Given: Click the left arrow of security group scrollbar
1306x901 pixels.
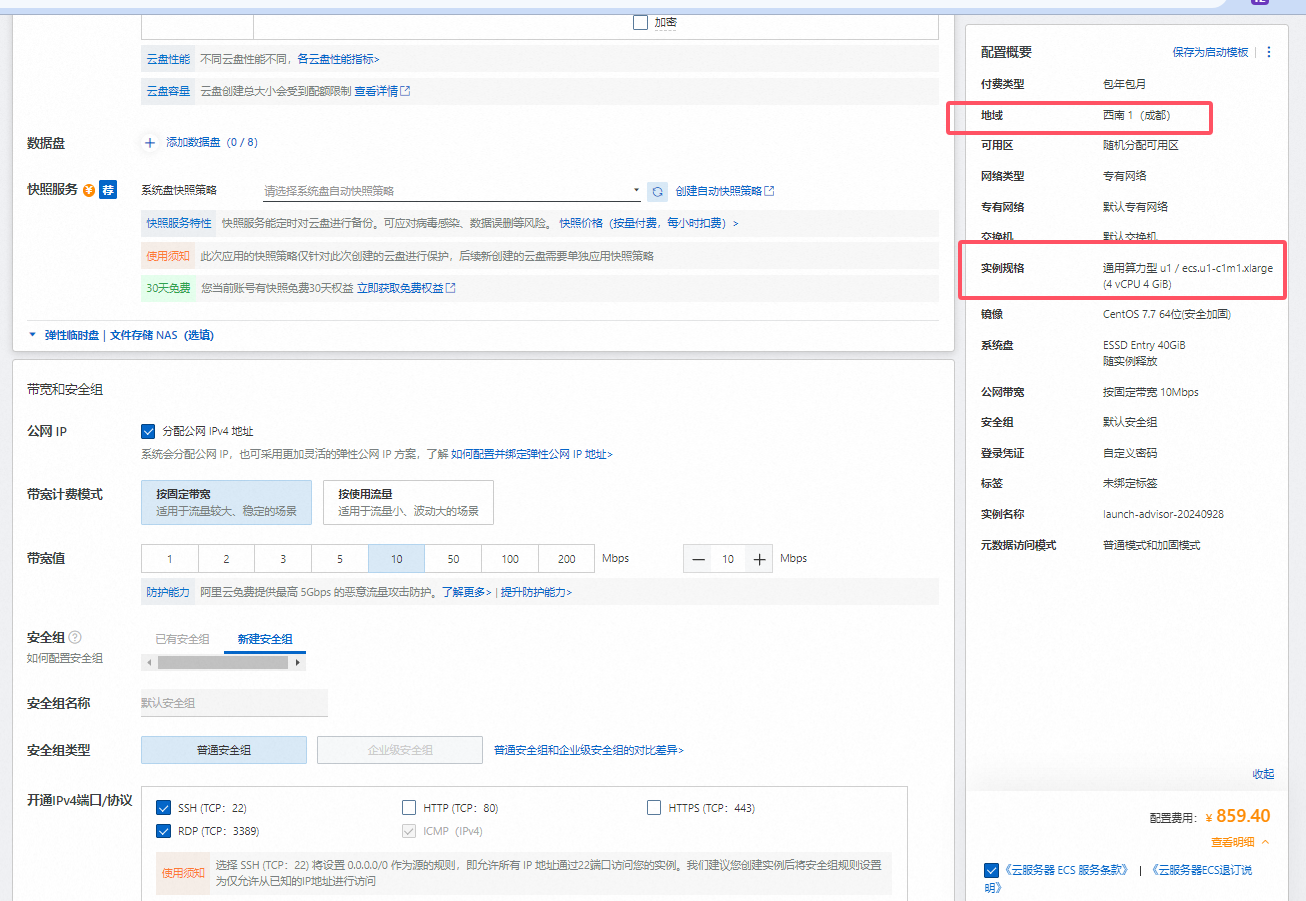Looking at the screenshot, I should (x=149, y=662).
